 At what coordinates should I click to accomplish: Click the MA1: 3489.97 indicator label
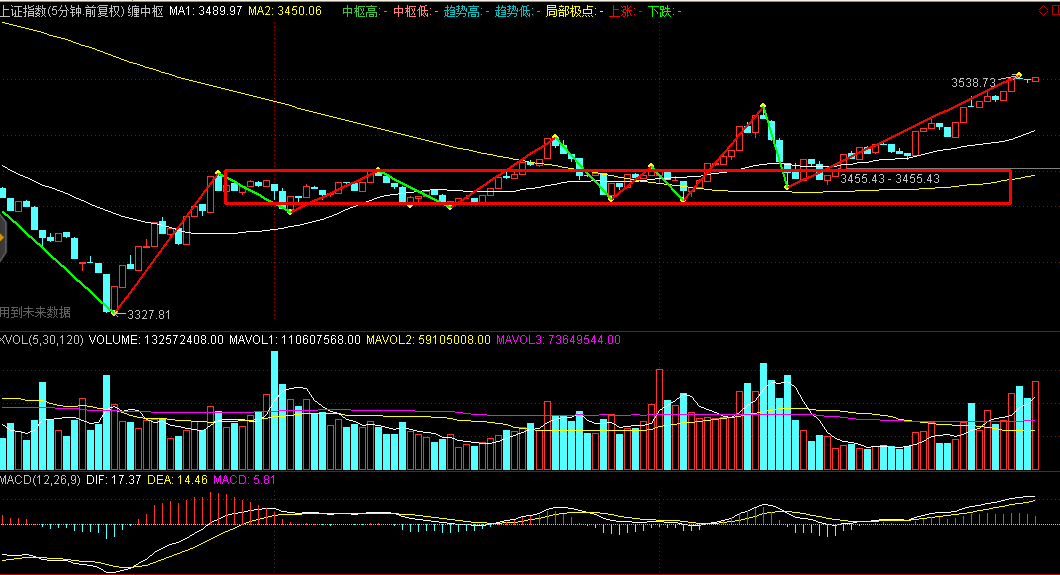206,11
